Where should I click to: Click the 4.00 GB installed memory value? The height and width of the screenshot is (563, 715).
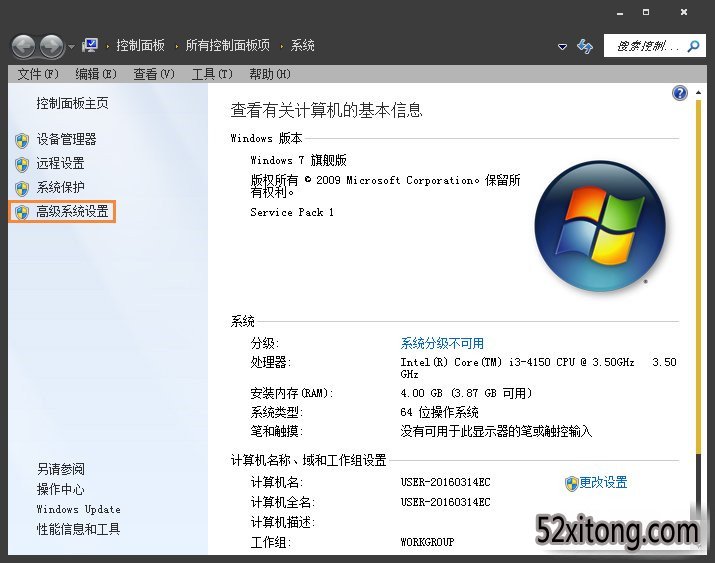(466, 393)
